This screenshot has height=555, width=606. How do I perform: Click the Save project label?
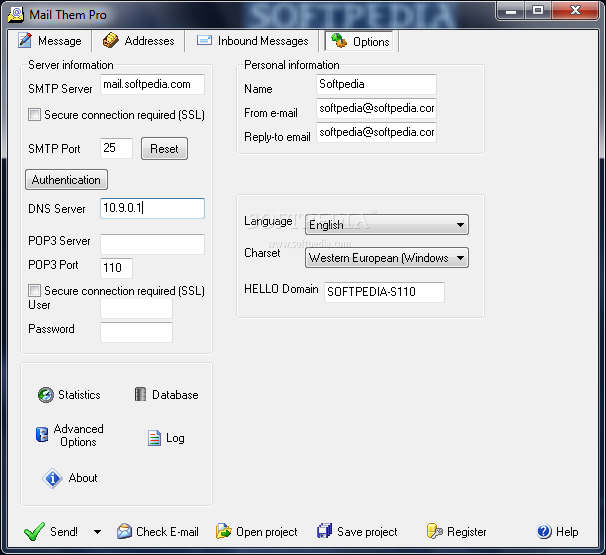point(367,532)
